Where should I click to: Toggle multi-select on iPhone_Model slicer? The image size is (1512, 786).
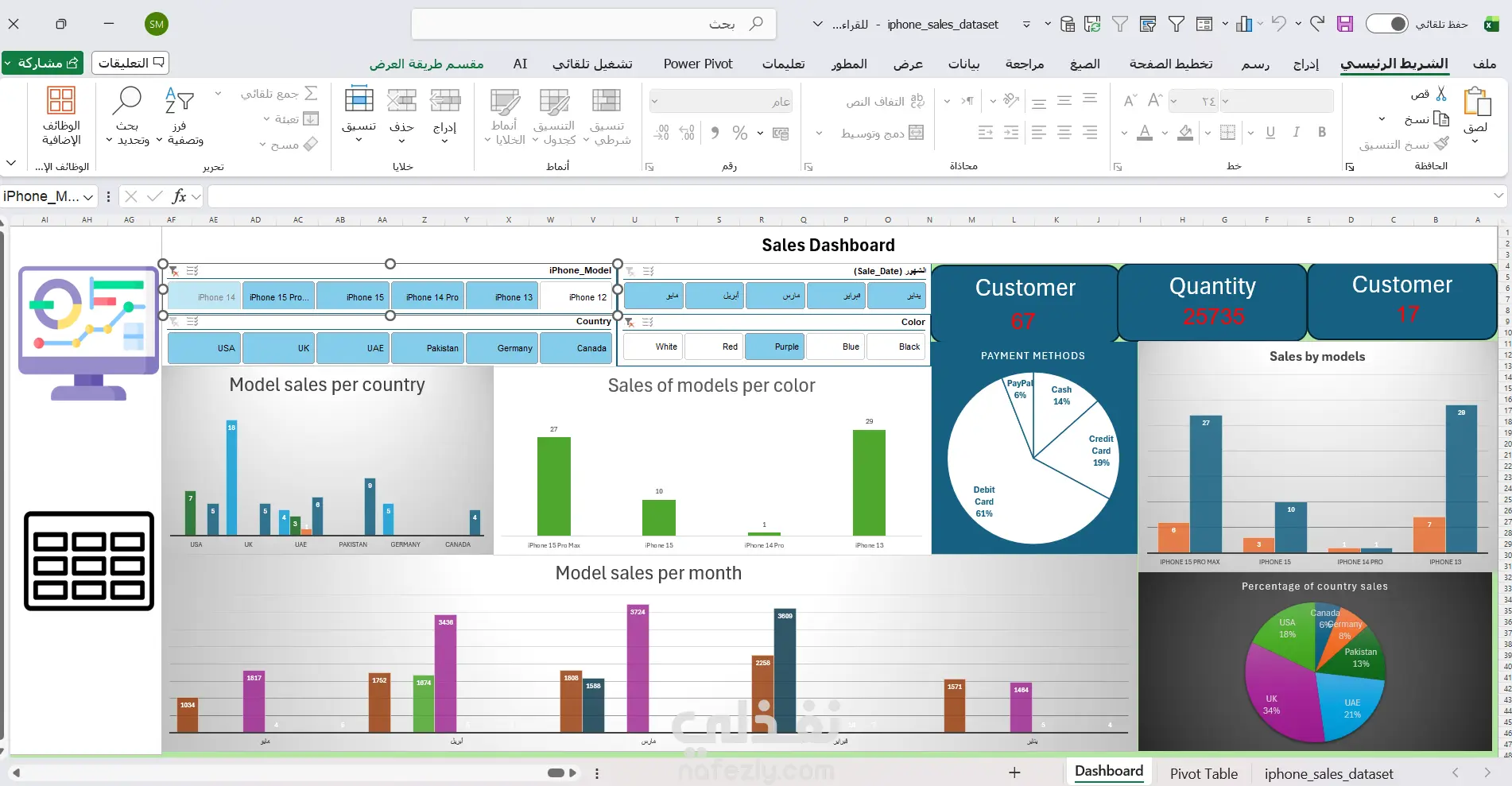click(192, 271)
